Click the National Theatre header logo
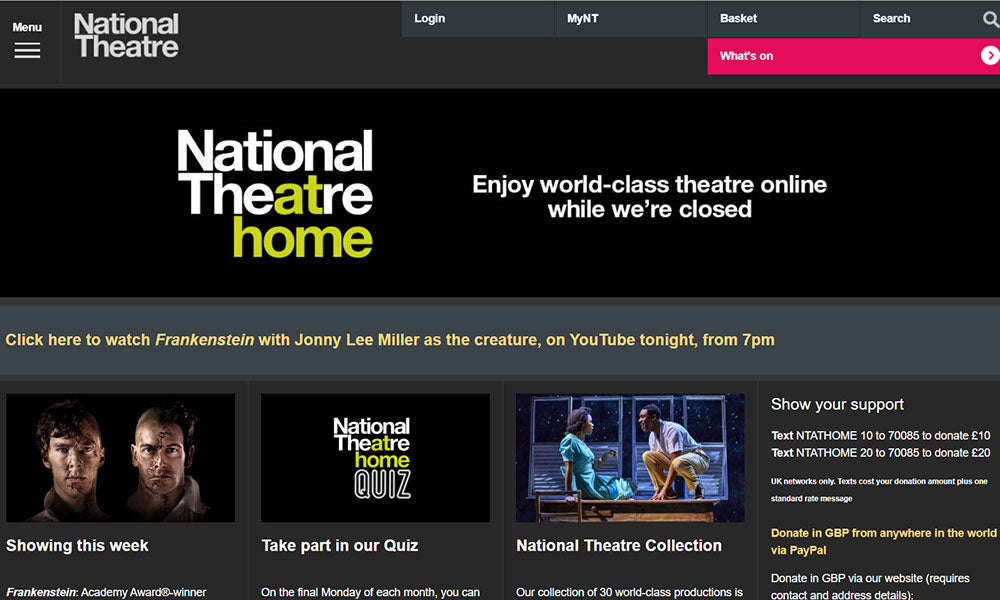This screenshot has width=1000, height=600. (x=126, y=36)
